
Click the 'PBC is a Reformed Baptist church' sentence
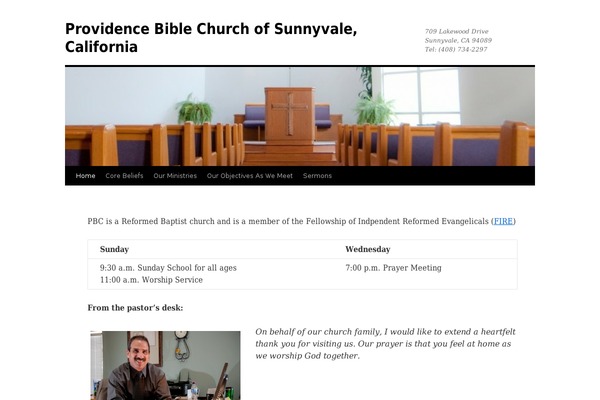click(302, 221)
